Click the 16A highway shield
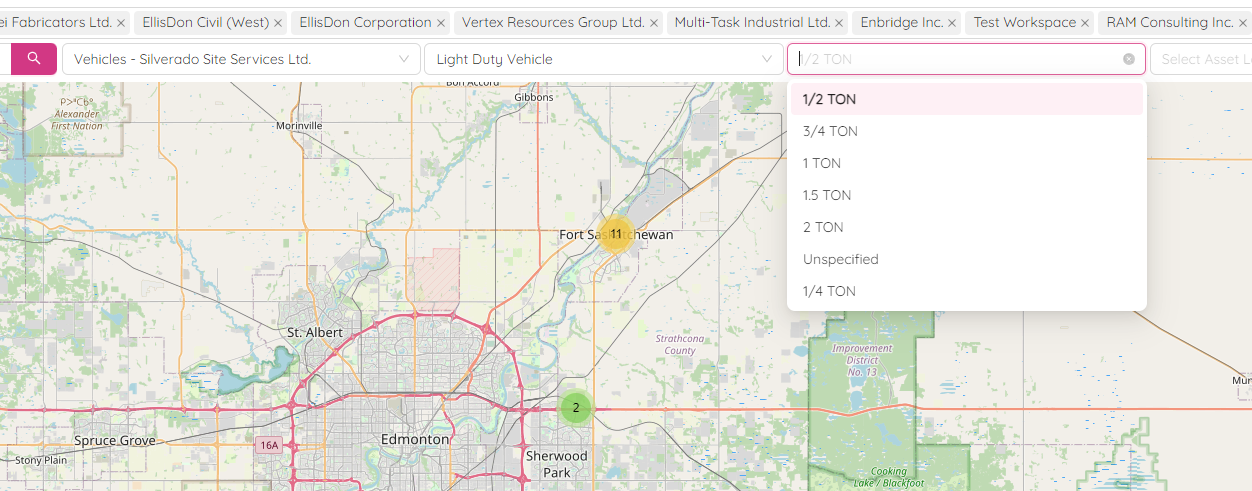This screenshot has width=1252, height=491. [267, 445]
